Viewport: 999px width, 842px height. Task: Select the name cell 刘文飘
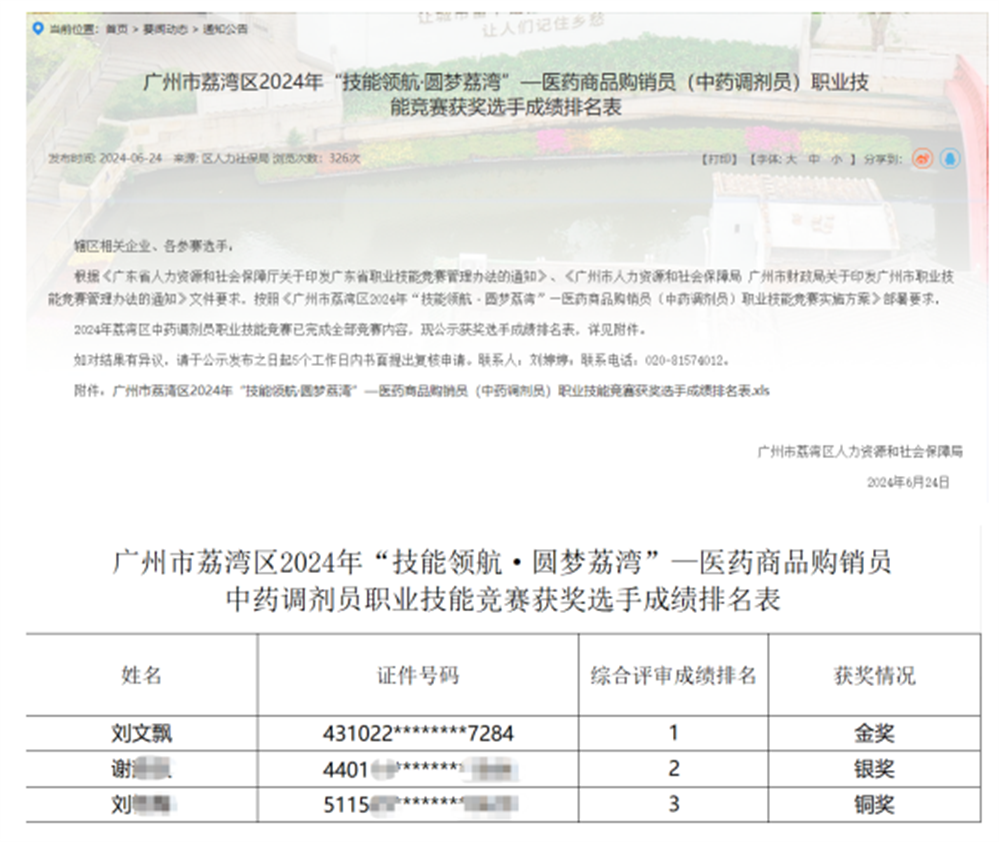coord(142,734)
